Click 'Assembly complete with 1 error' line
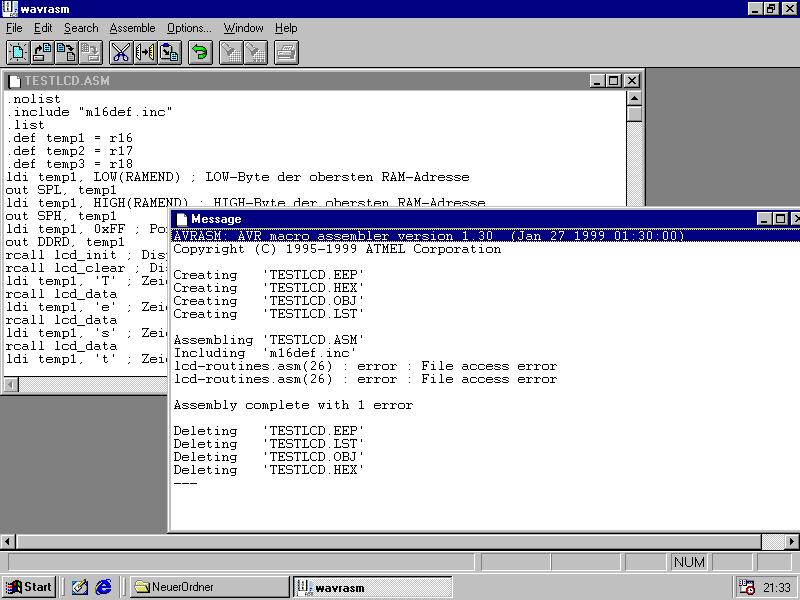The image size is (800, 600). 293,405
